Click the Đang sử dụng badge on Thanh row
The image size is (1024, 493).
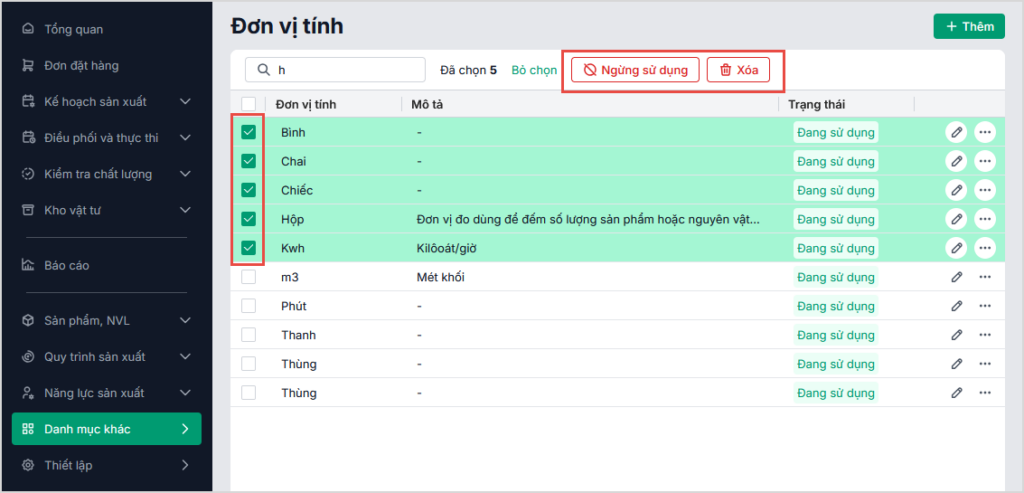pyautogui.click(x=835, y=334)
